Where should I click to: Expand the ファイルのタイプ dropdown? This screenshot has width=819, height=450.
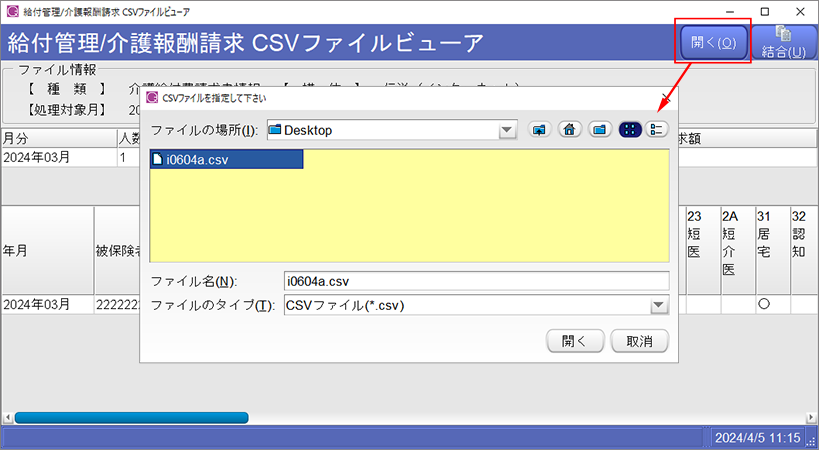pos(659,305)
